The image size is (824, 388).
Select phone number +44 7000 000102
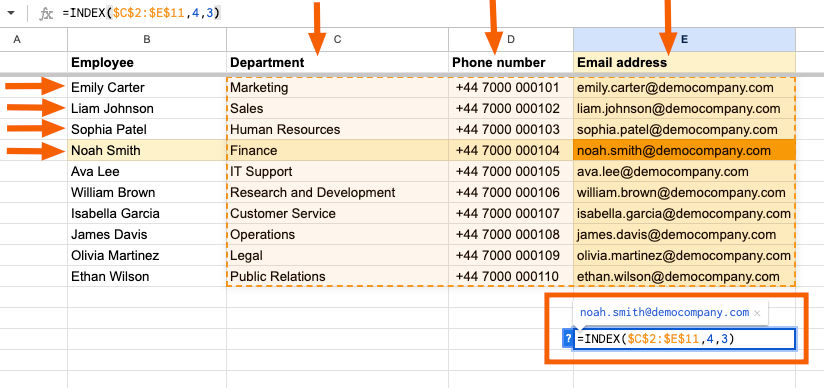tap(511, 108)
